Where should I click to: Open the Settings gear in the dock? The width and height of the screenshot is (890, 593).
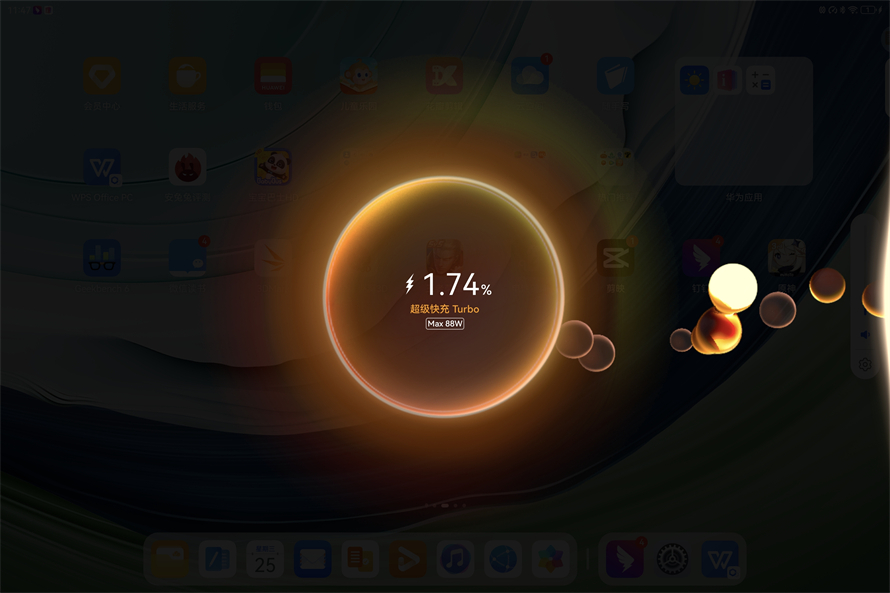coord(672,559)
